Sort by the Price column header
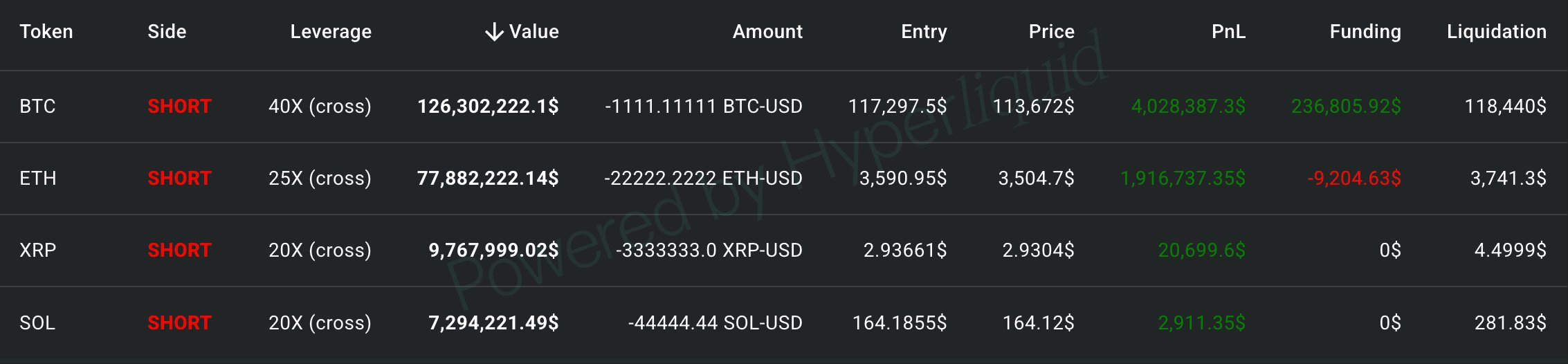 point(1052,32)
